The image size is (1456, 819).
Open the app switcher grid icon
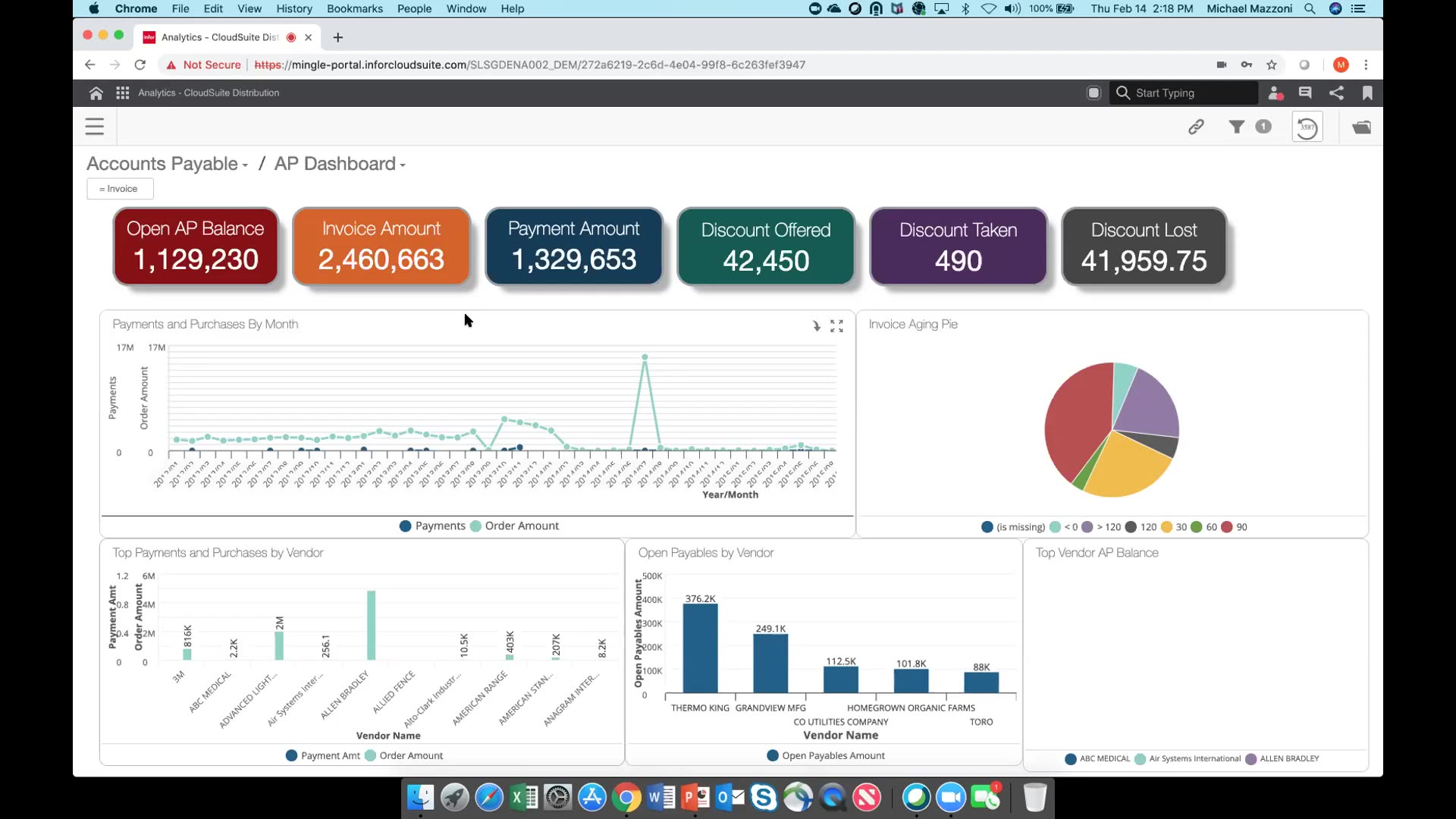pos(121,93)
